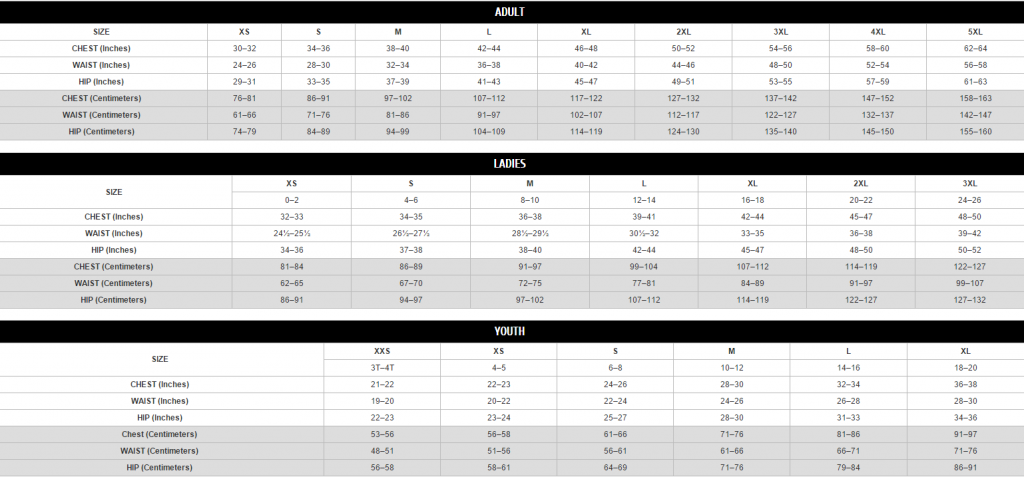Click Youth M age range 10–12

coord(731,368)
